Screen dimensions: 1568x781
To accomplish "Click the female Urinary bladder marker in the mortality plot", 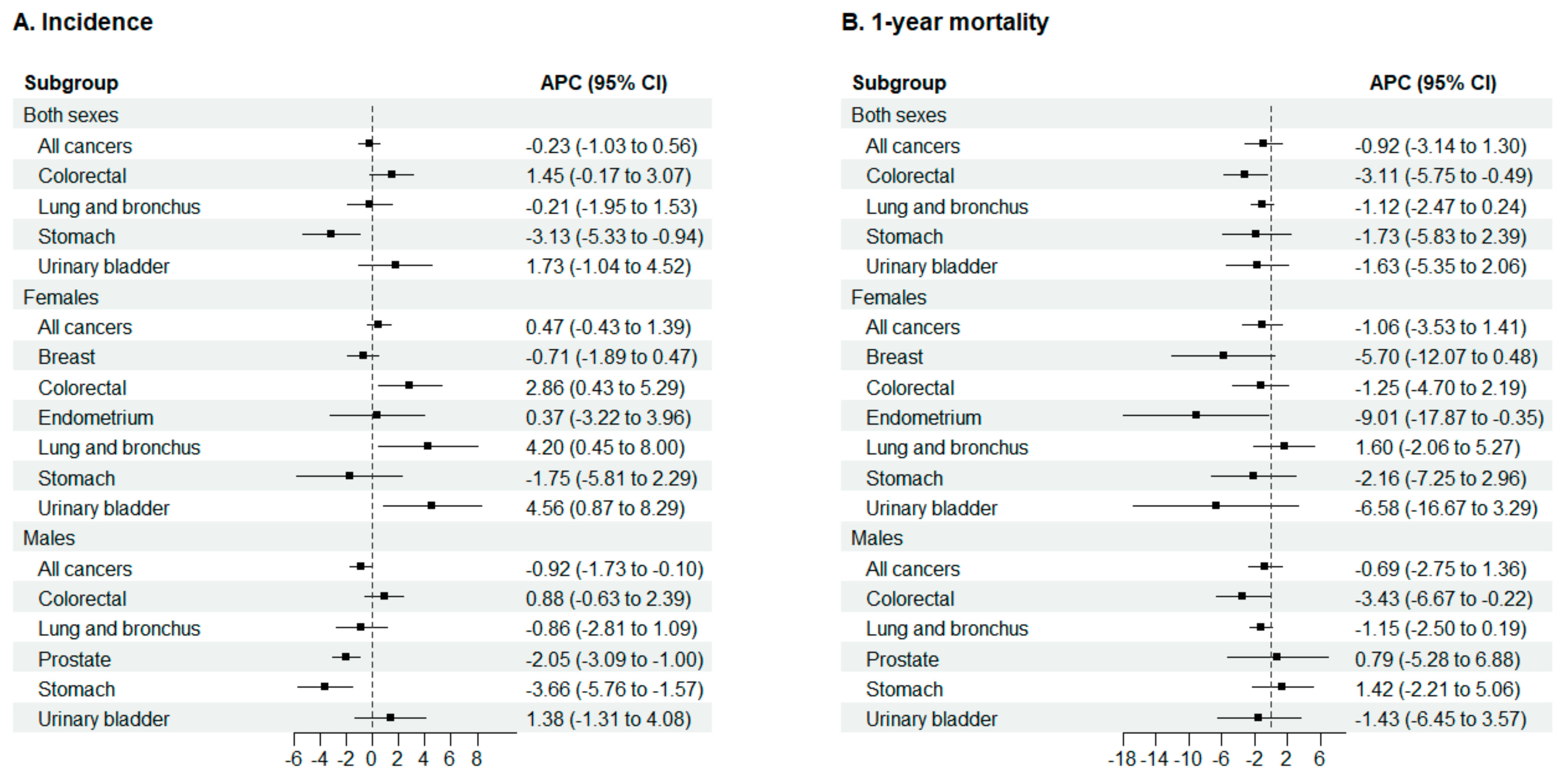I will coord(1216,505).
